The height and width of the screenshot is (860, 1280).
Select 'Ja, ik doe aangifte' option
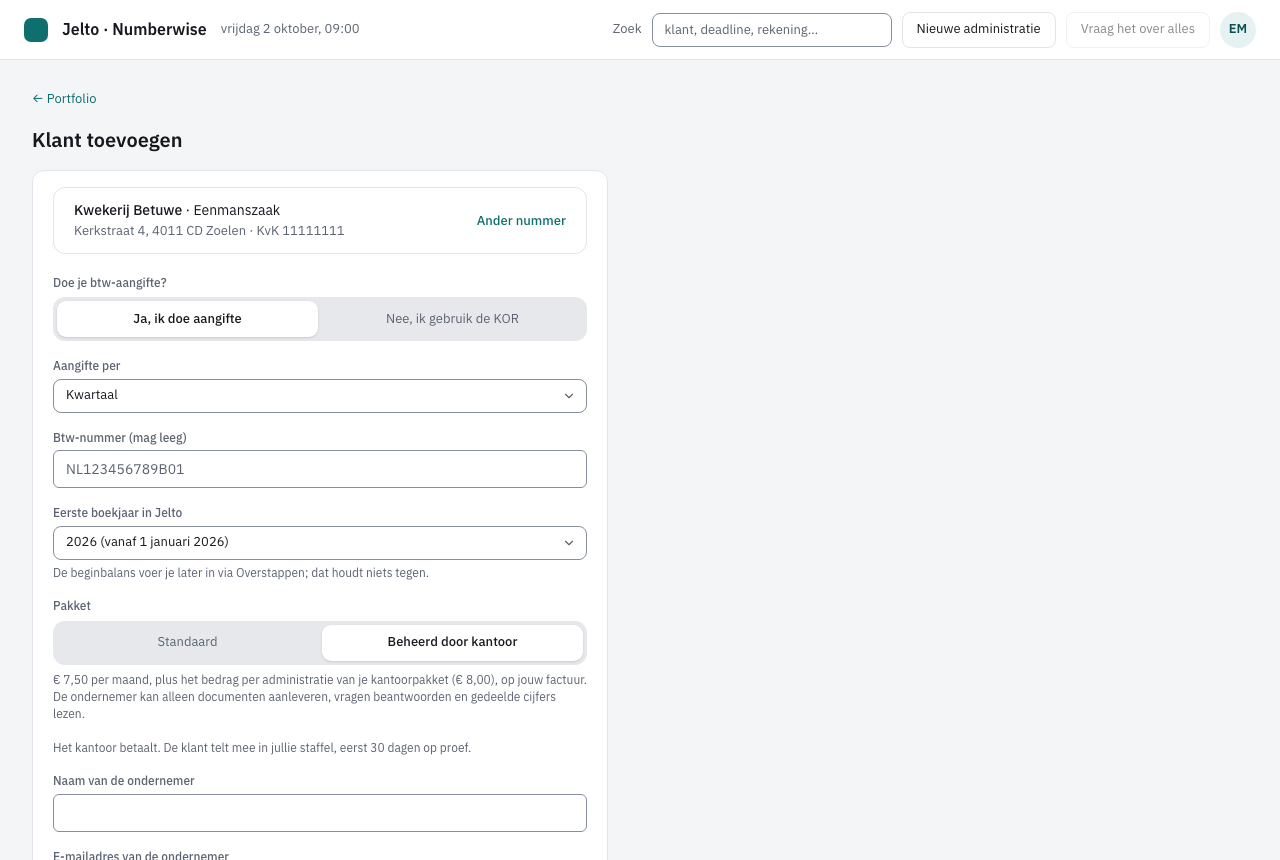click(x=187, y=319)
